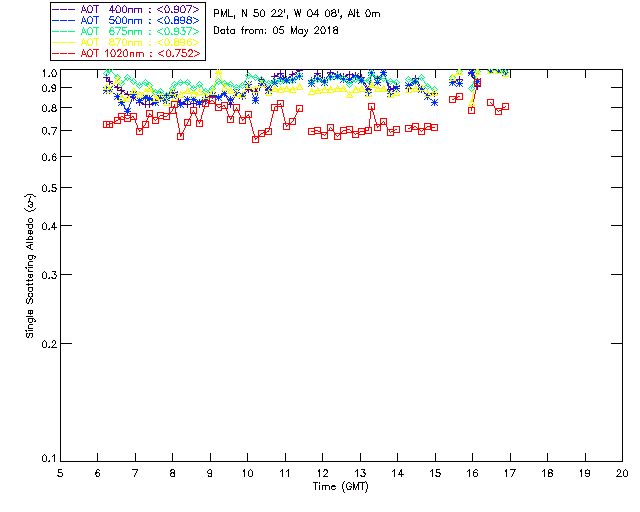This screenshot has width=640, height=512.
Task: Click the 13 tick label on time axis
Action: point(360,473)
